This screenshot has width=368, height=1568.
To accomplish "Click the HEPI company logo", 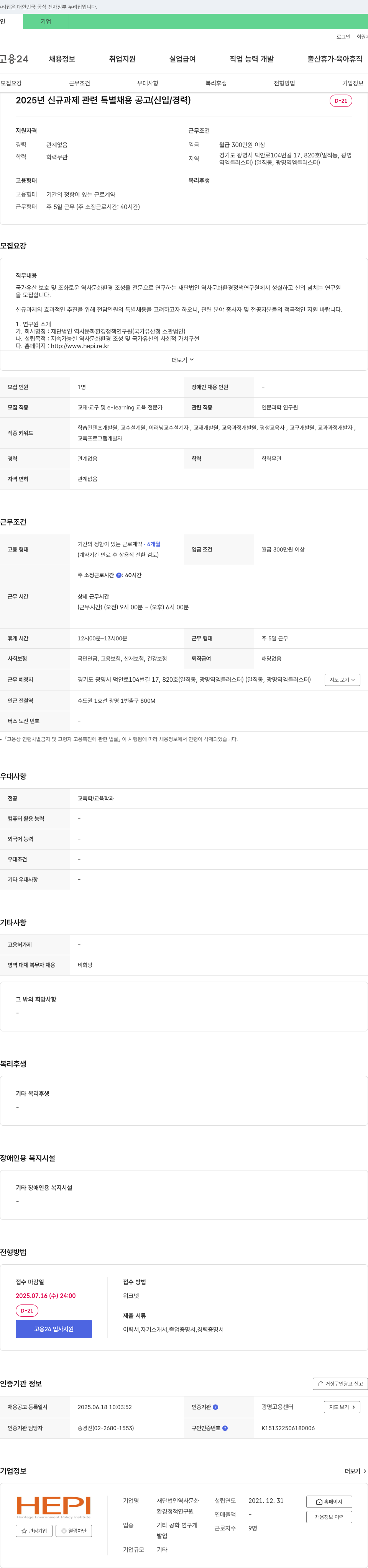I will click(x=54, y=1506).
